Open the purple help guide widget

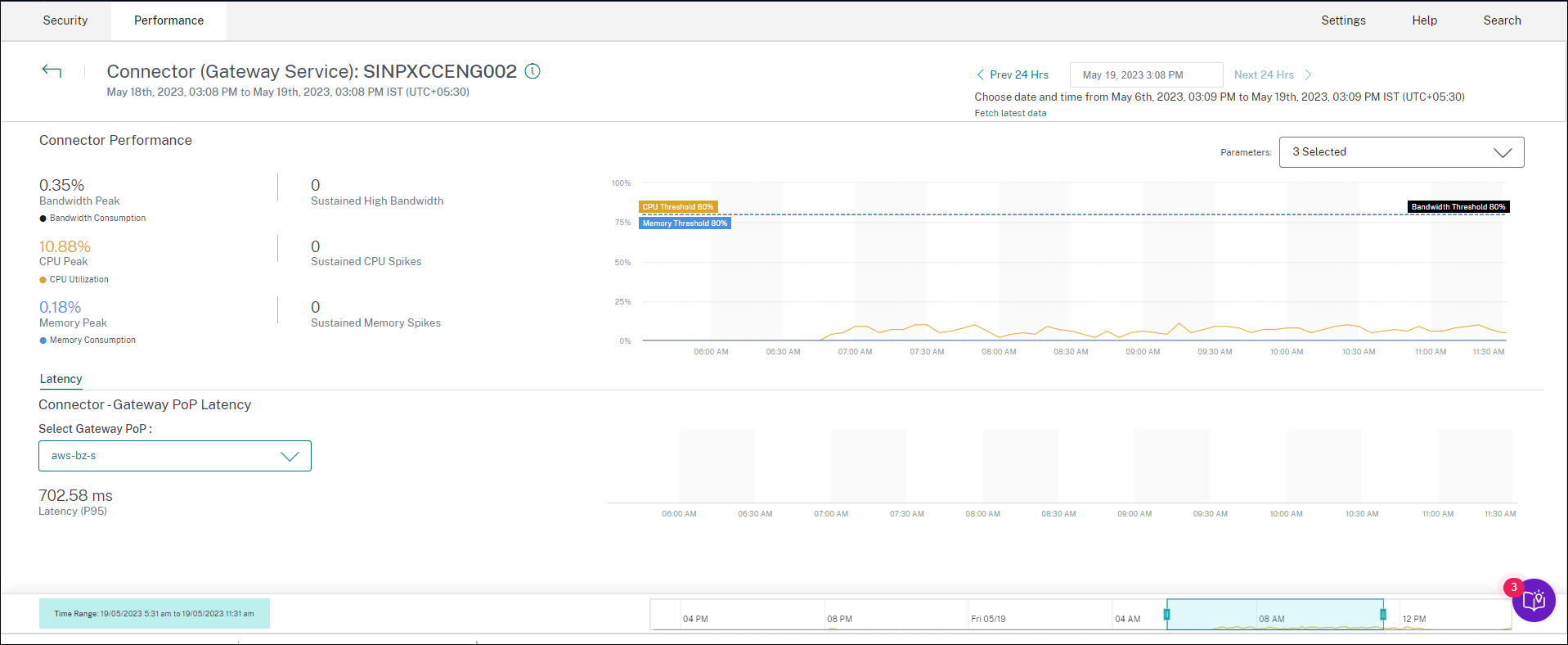tap(1533, 601)
